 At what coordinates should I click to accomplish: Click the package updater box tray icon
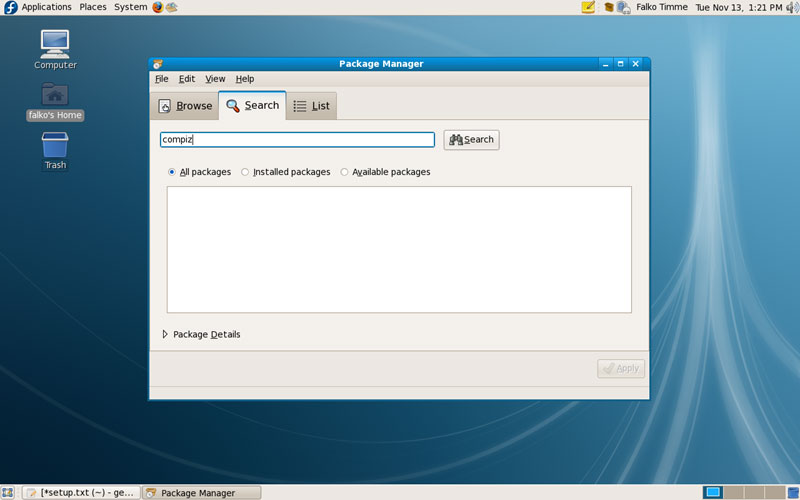(x=609, y=7)
